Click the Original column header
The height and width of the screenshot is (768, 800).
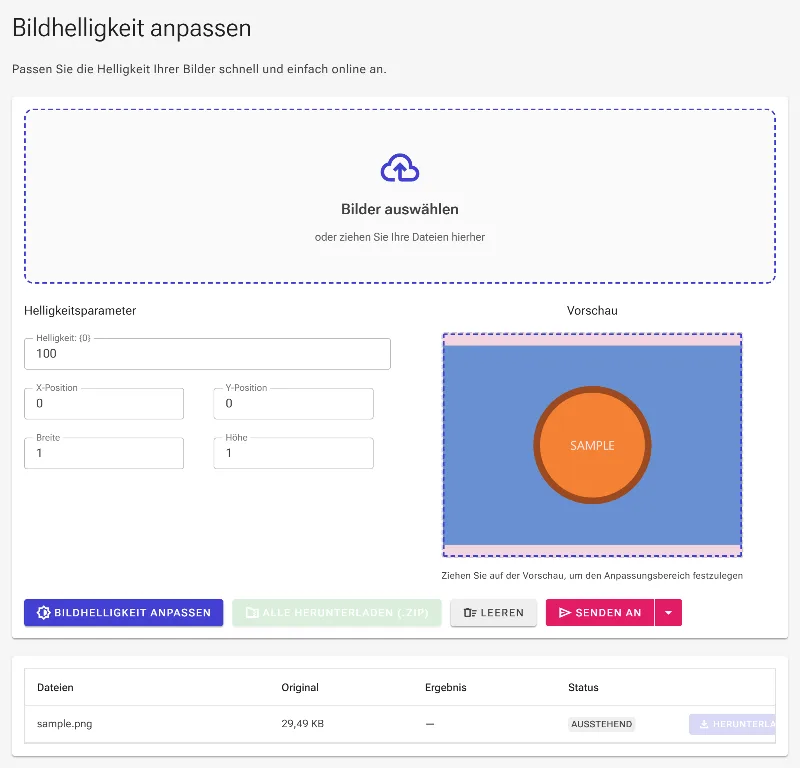[300, 687]
